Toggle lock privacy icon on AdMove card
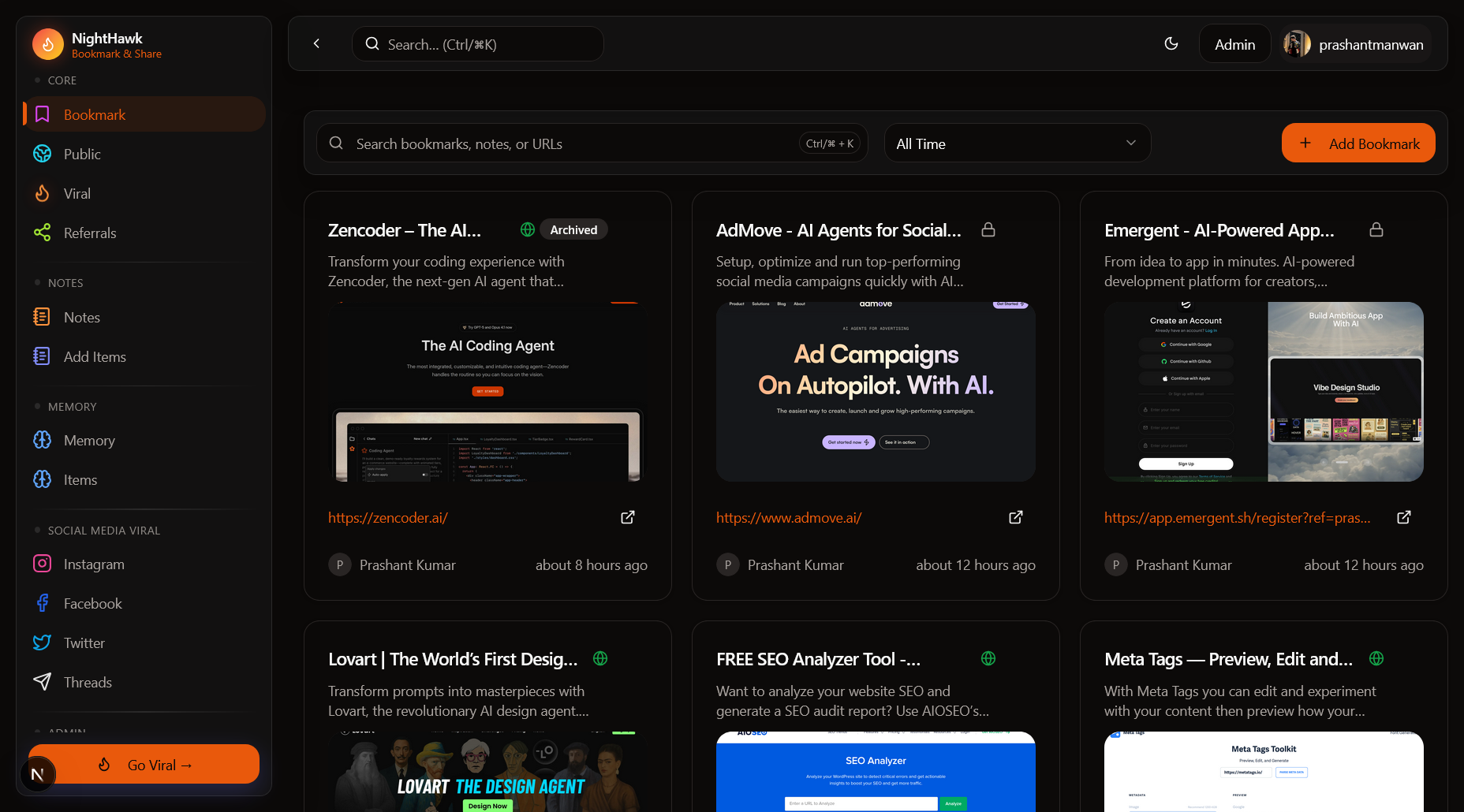Viewport: 1464px width, 812px height. 988,229
